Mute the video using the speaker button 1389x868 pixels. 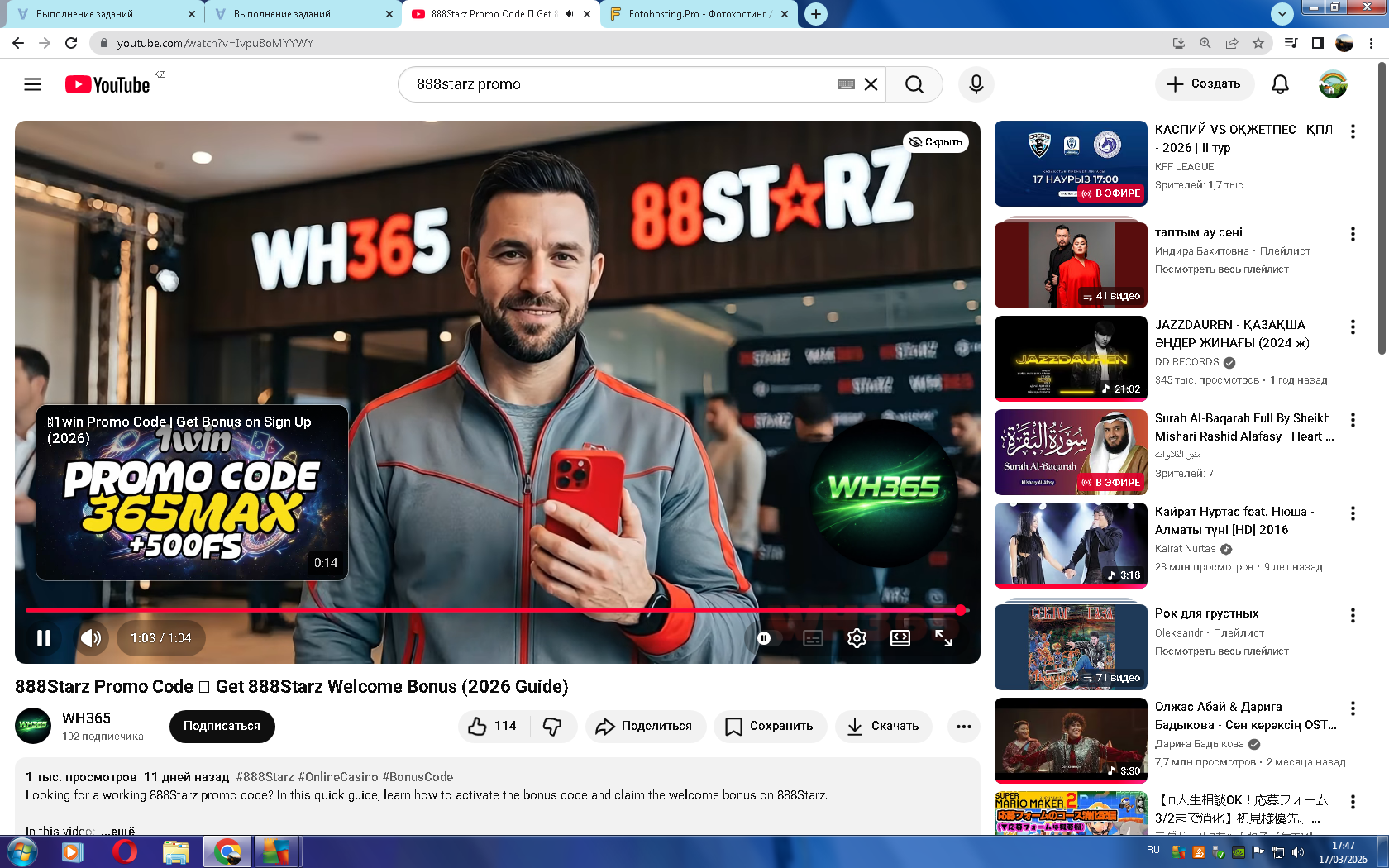pos(91,638)
